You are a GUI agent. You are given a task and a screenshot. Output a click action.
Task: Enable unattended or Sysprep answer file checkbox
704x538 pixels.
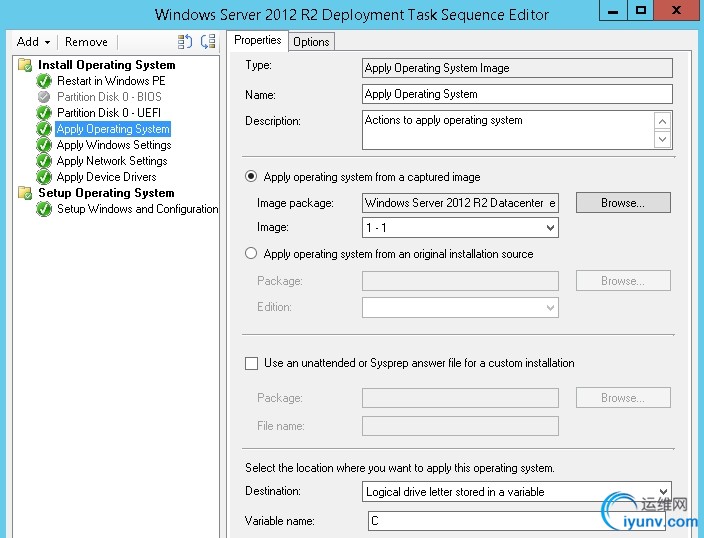[x=251, y=363]
